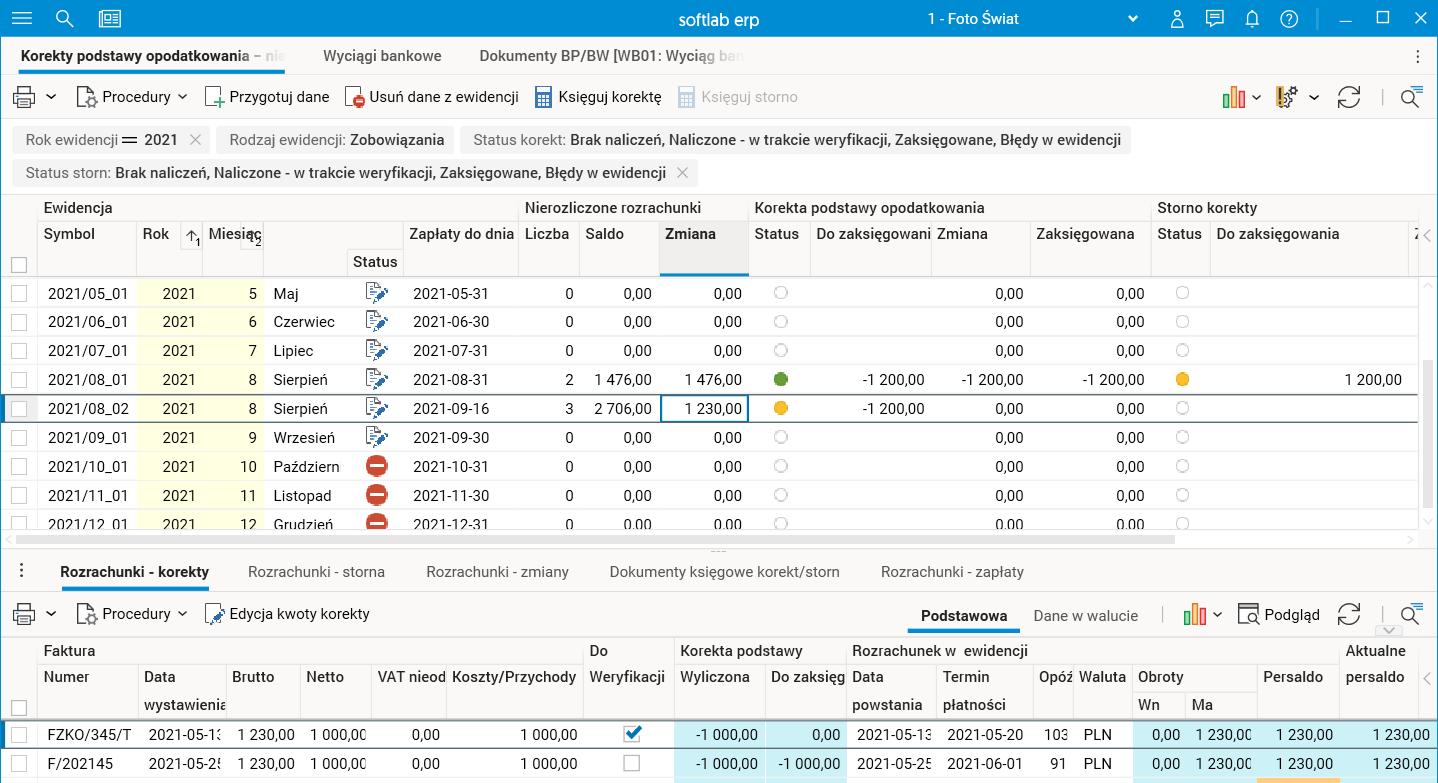Show notifications bell
The image size is (1438, 783).
tap(1252, 18)
